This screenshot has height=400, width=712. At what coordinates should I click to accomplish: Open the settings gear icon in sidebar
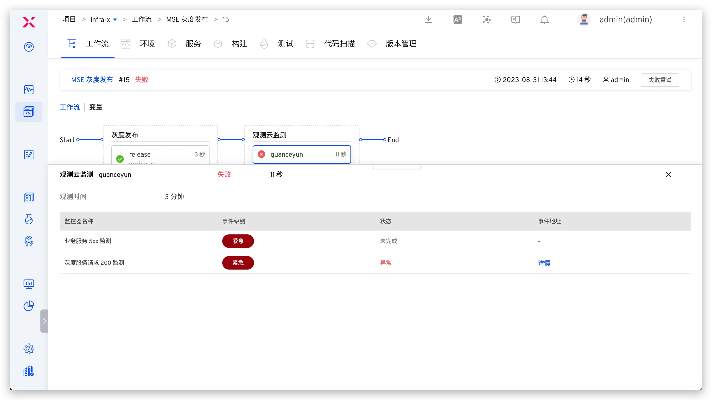coord(29,348)
